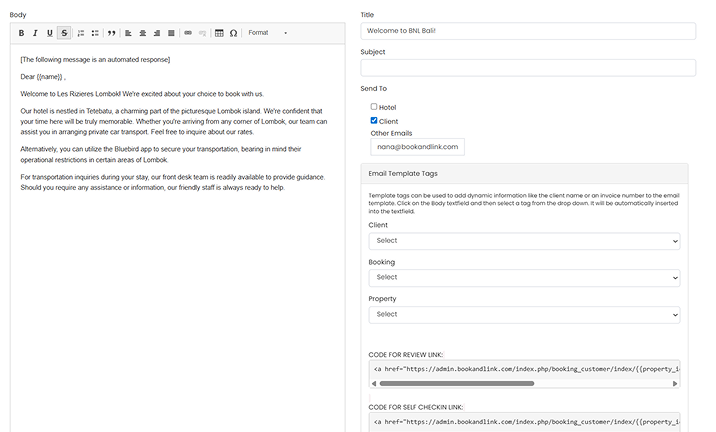Viewport: 716px width, 432px height.
Task: Click the paragraph starting "For transportation inquiries"
Action: [173, 182]
